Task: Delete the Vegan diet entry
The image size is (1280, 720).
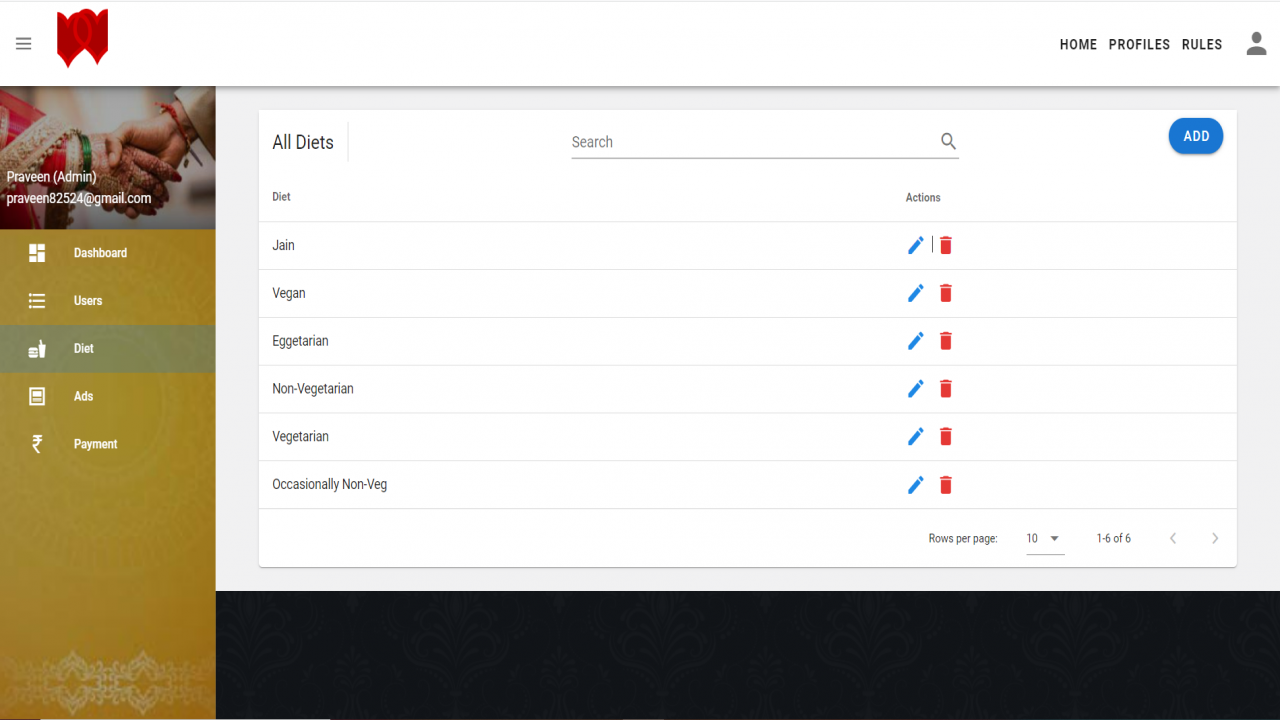Action: point(946,293)
